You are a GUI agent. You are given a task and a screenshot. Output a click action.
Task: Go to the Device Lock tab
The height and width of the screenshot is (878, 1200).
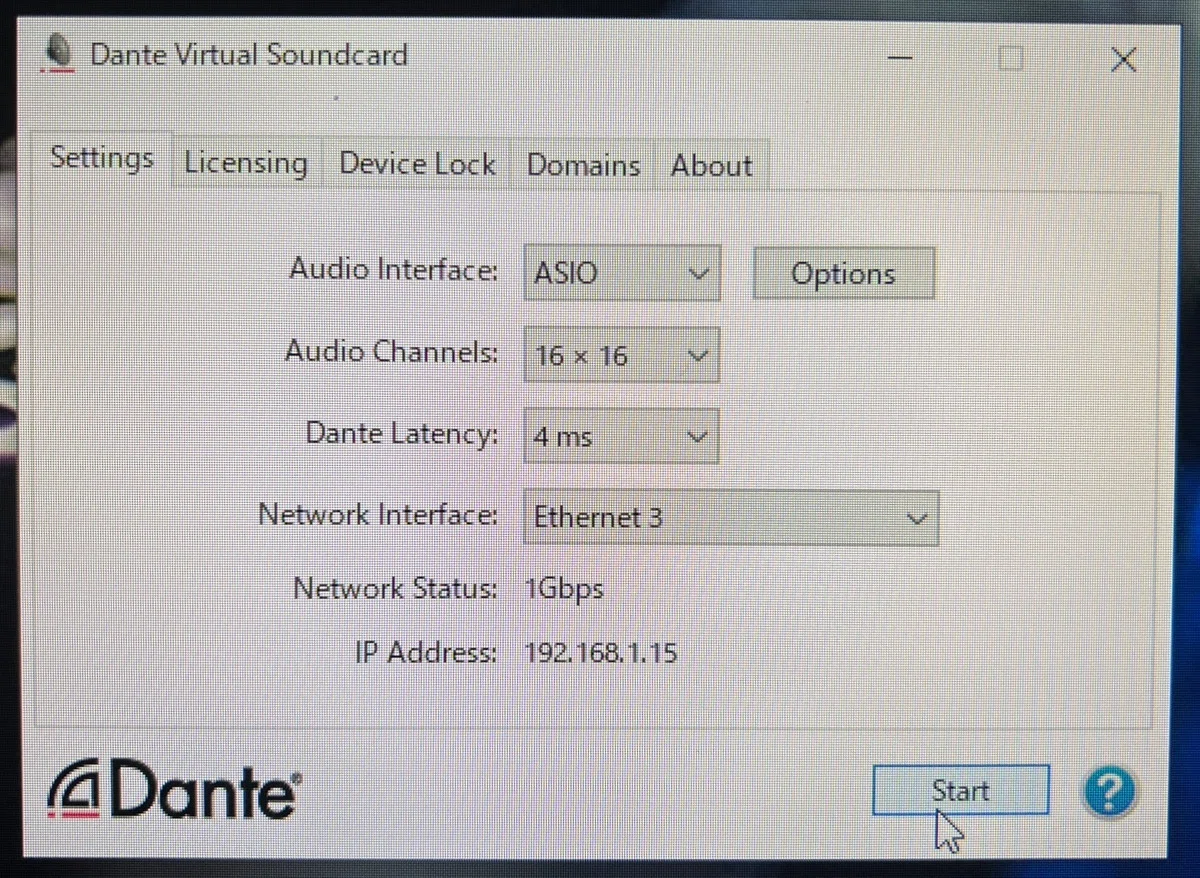(x=417, y=164)
